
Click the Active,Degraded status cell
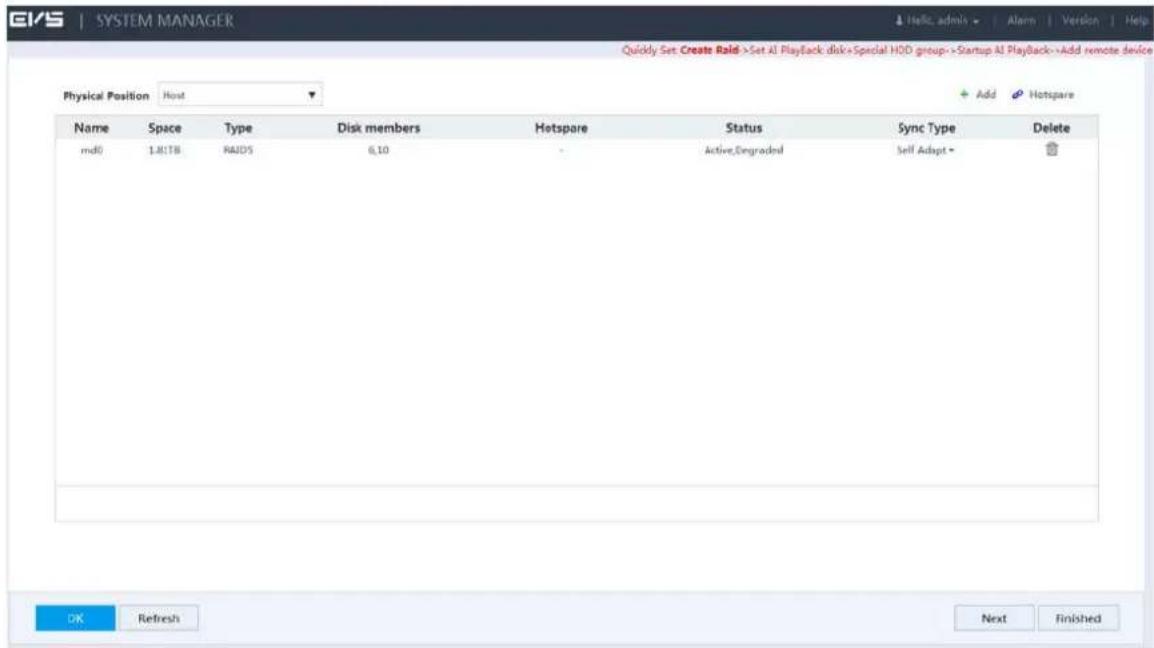743,150
